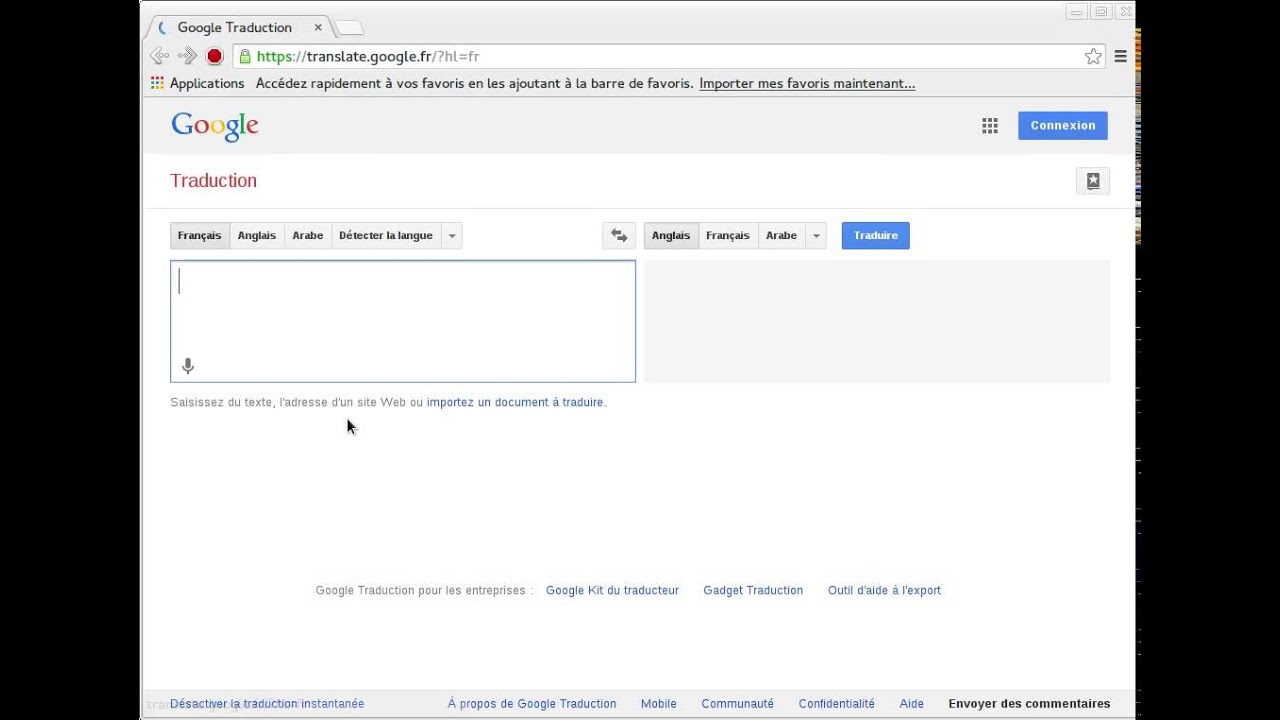Select Anglais as target language
The image size is (1280, 720).
(x=671, y=235)
